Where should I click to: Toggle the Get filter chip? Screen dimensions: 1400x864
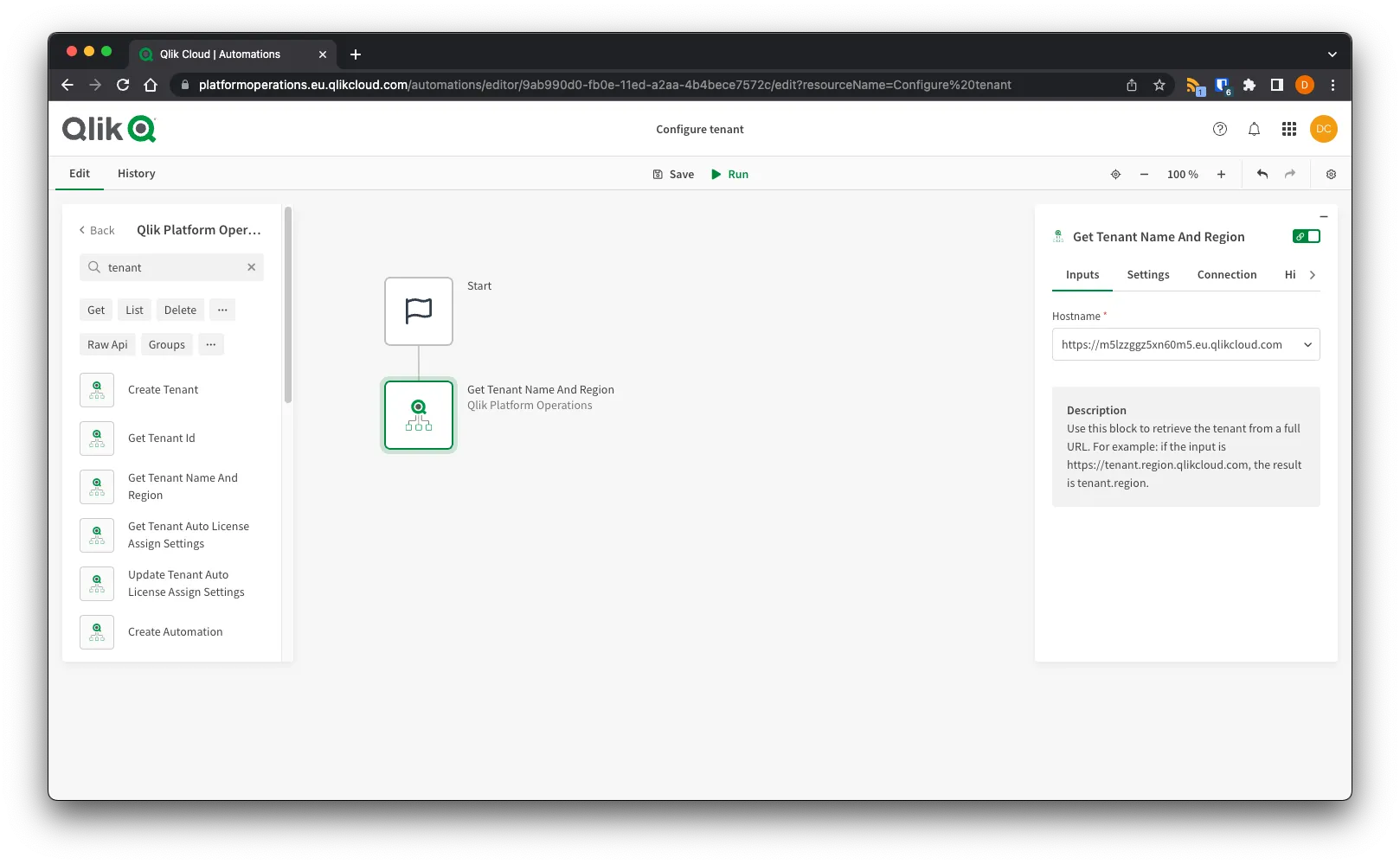pos(95,310)
